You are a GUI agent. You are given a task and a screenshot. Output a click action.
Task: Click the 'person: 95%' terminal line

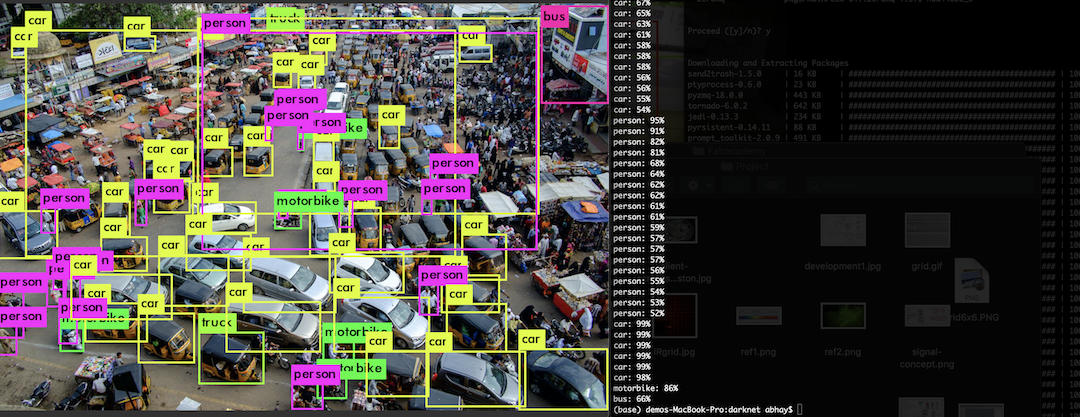[x=638, y=120]
